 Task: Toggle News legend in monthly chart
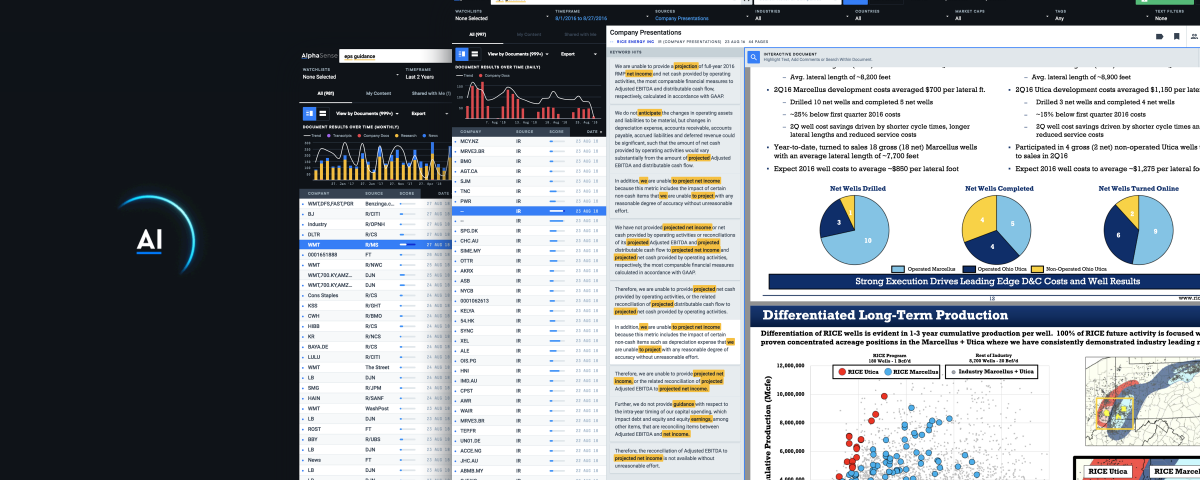[432, 136]
